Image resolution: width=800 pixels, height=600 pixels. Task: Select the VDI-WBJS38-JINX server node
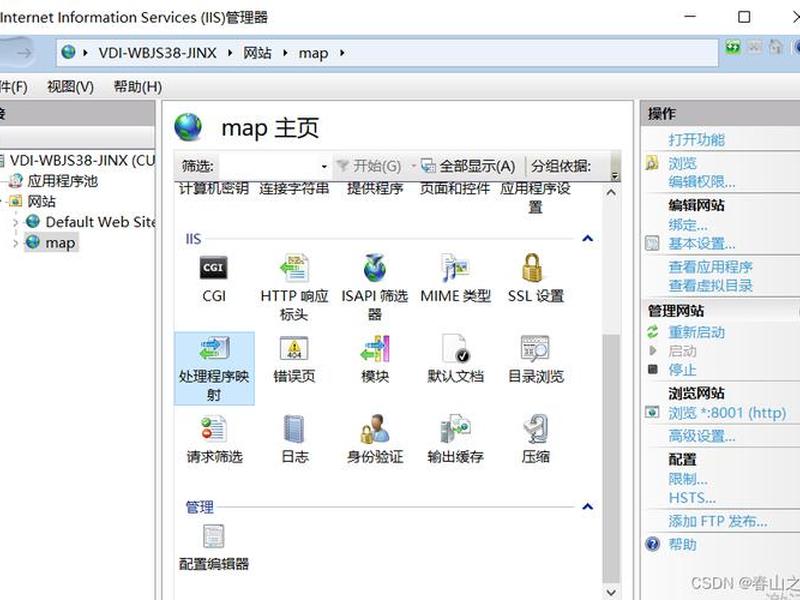coord(82,160)
